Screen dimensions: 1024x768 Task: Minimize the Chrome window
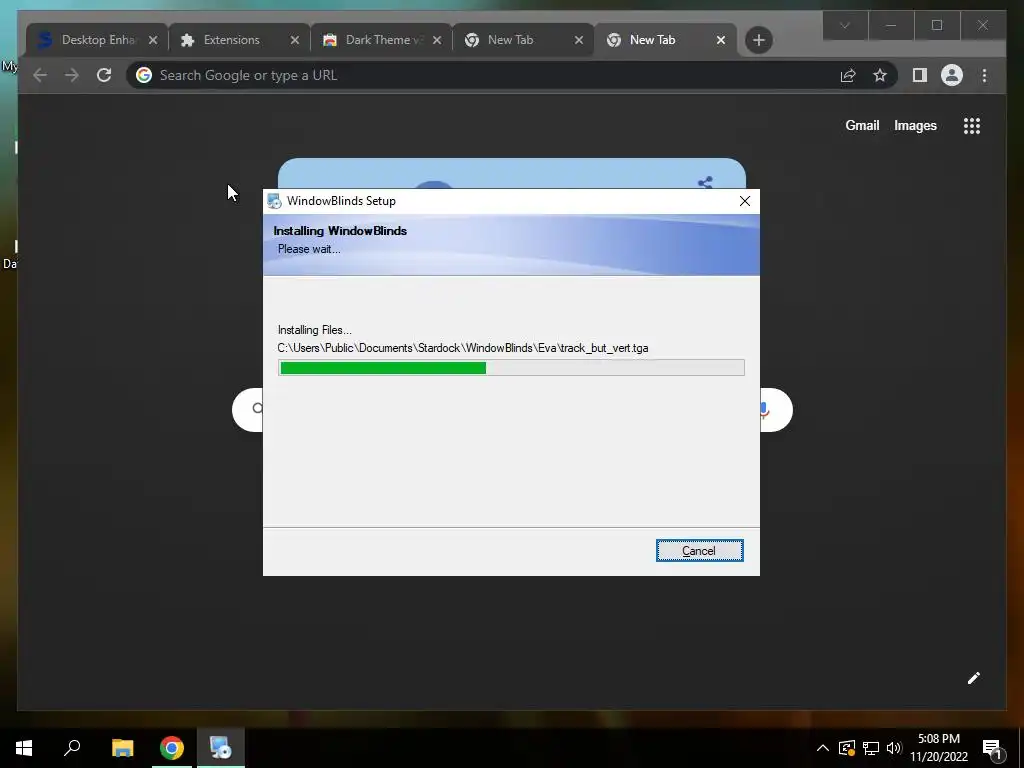(x=891, y=25)
